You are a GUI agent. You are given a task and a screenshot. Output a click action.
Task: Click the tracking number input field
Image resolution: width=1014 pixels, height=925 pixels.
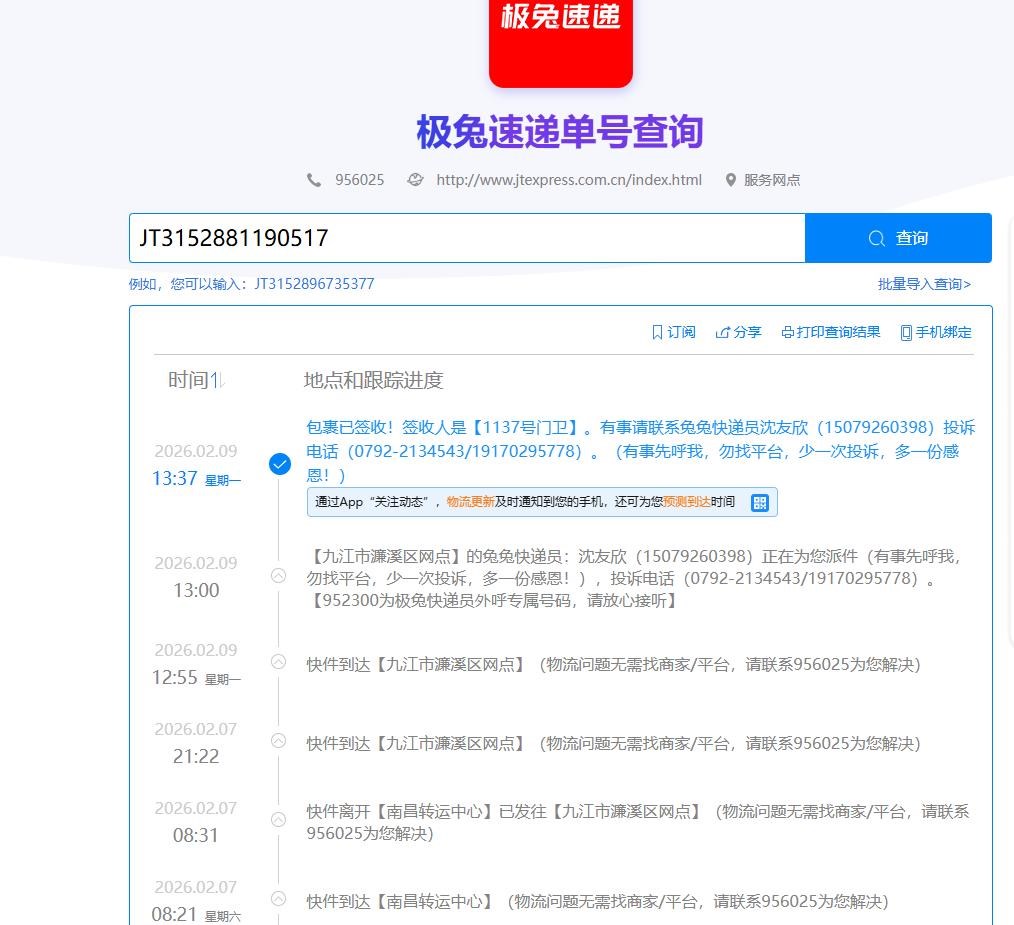coord(466,238)
